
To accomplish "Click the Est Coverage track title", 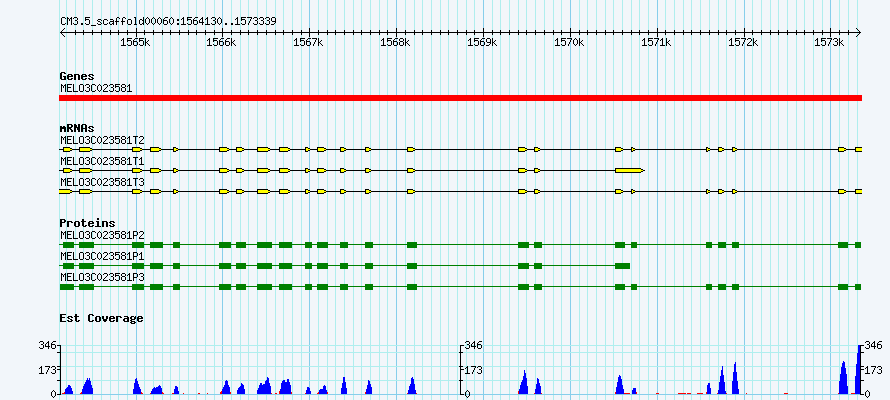I will 101,318.
